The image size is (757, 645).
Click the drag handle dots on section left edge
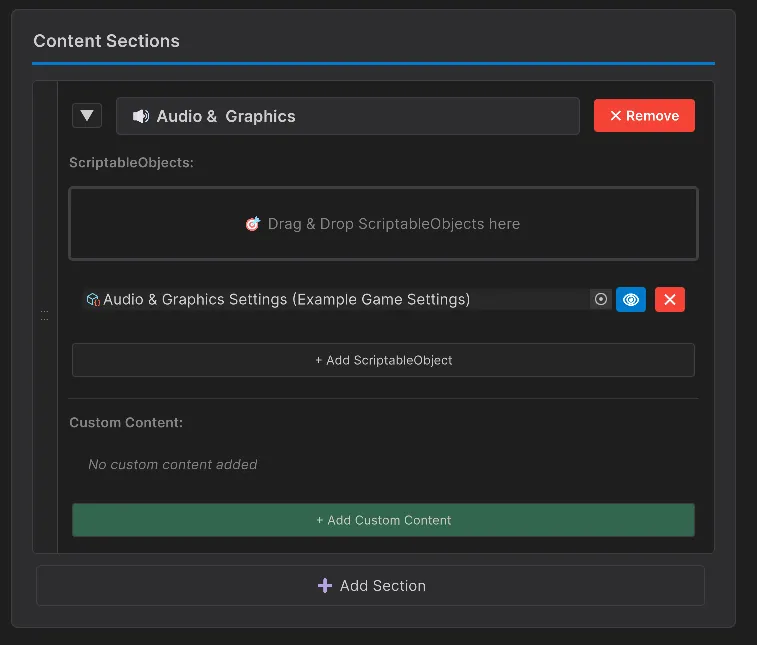44,315
